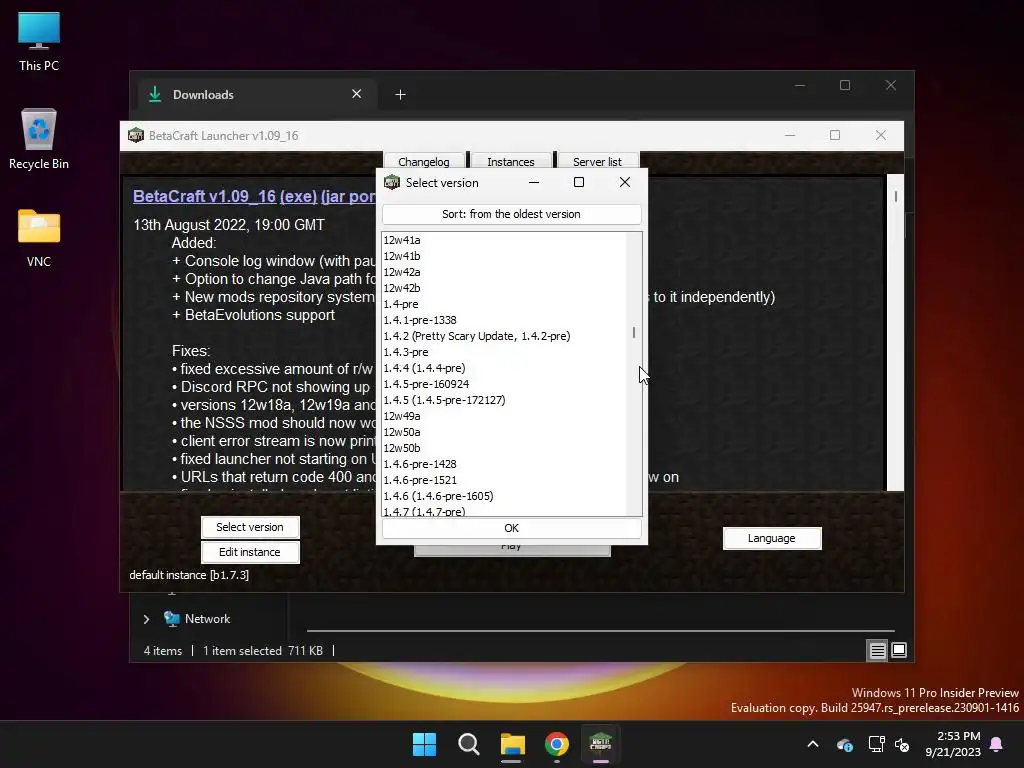1024x768 pixels.
Task: Click 'default instance [b1.7.3]' label
Action: point(189,575)
